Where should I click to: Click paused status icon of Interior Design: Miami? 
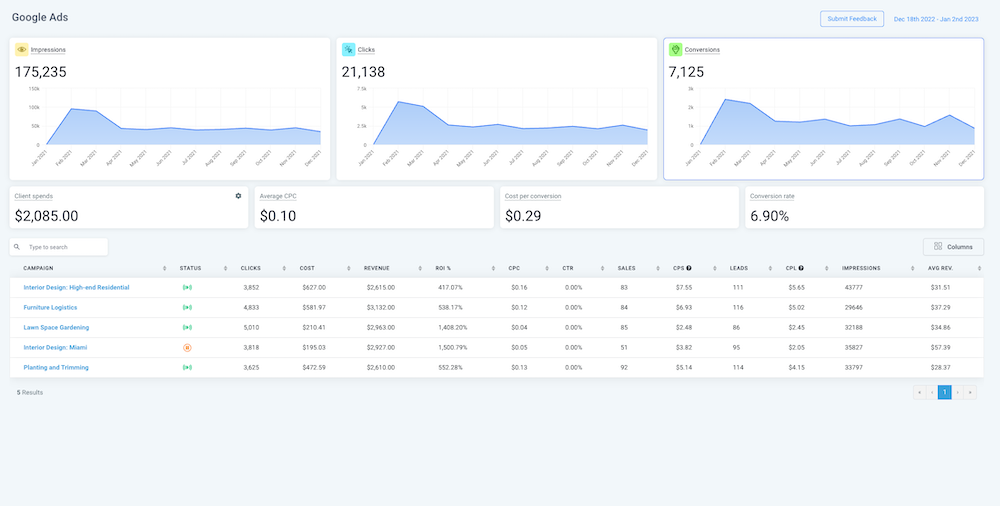pyautogui.click(x=187, y=348)
